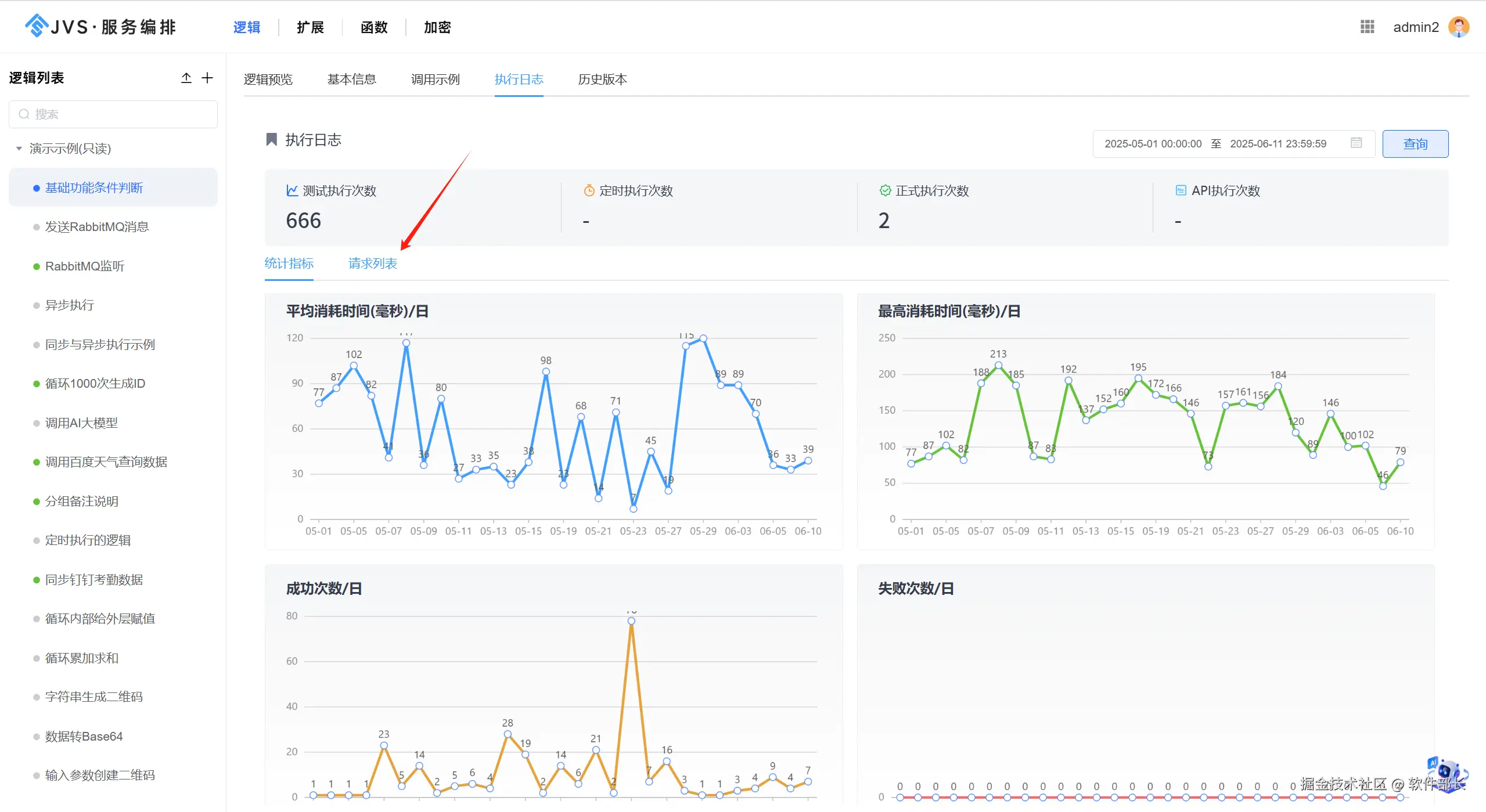Click the JVS logo icon
Viewport: 1486px width, 812px height.
37,26
